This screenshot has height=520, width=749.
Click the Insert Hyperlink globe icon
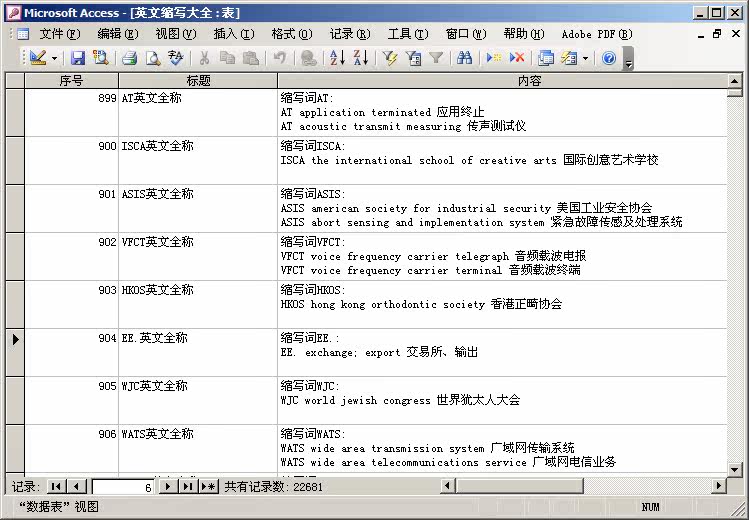pyautogui.click(x=309, y=58)
